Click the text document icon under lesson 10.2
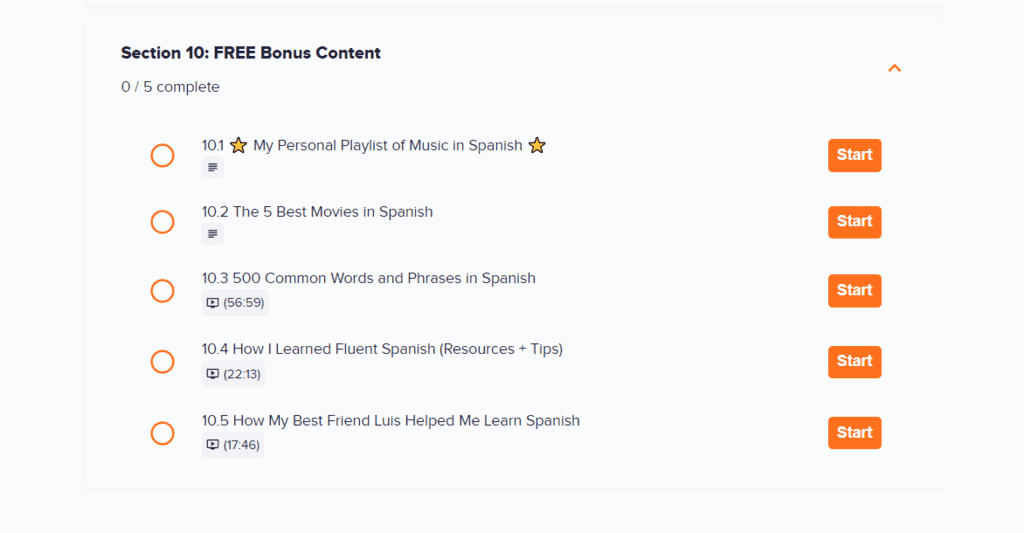This screenshot has height=533, width=1024. [x=212, y=235]
